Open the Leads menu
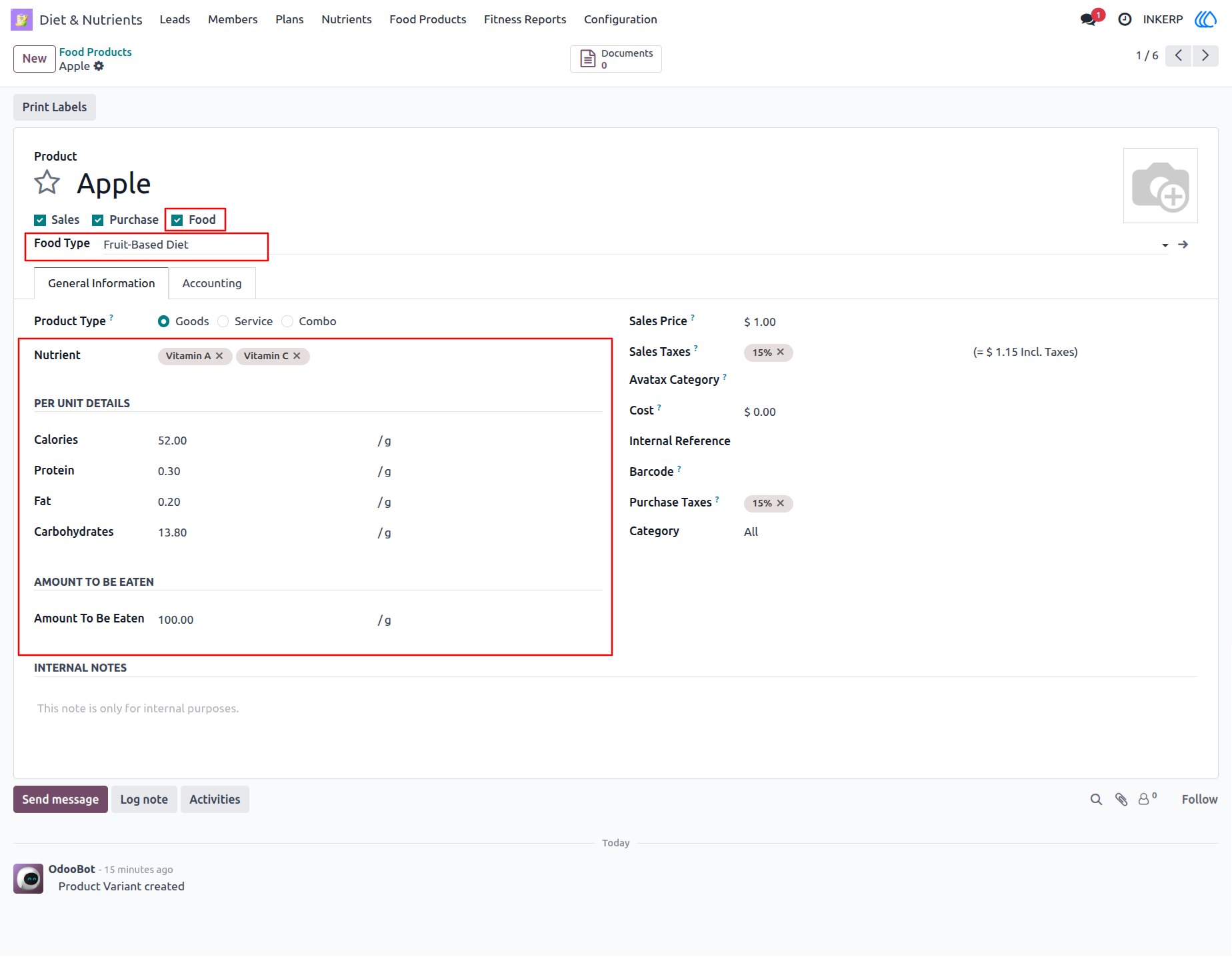 pos(175,19)
